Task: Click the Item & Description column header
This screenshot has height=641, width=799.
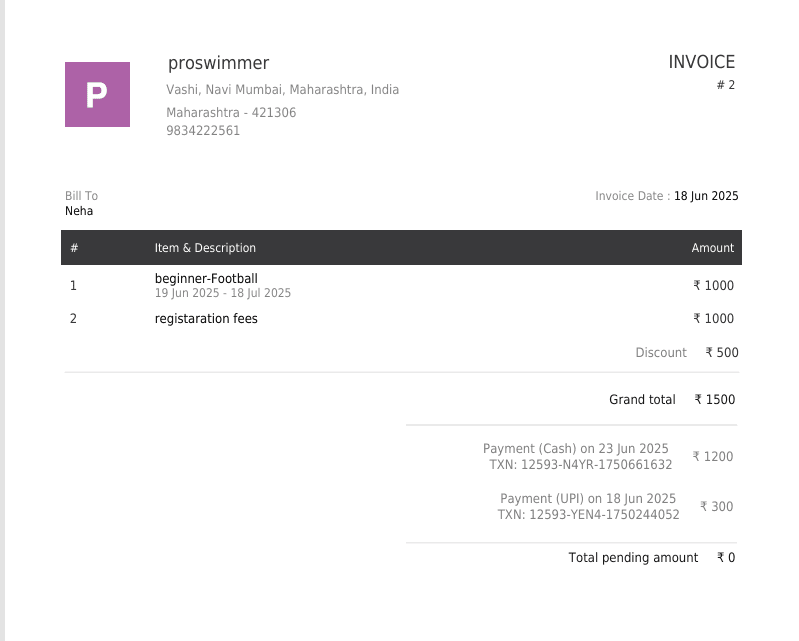Action: click(x=205, y=248)
